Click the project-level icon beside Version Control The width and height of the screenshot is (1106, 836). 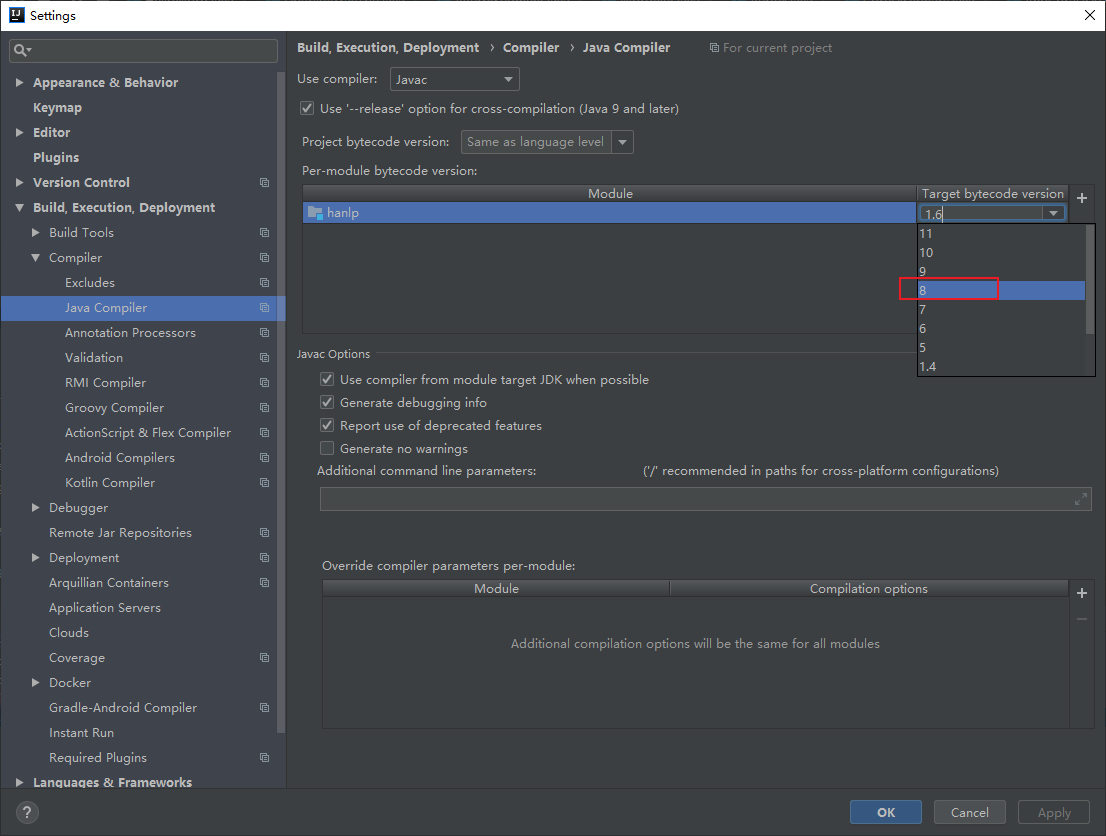point(264,183)
